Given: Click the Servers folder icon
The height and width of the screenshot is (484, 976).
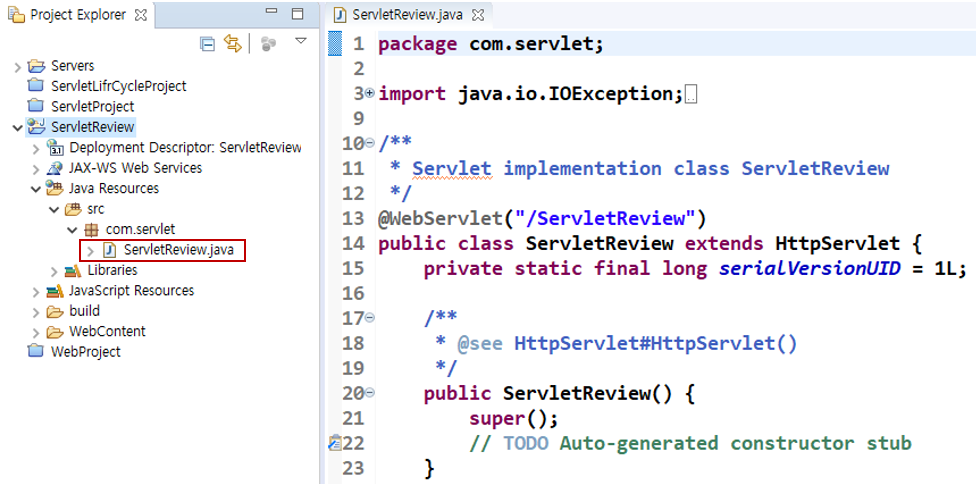Looking at the screenshot, I should coord(37,65).
